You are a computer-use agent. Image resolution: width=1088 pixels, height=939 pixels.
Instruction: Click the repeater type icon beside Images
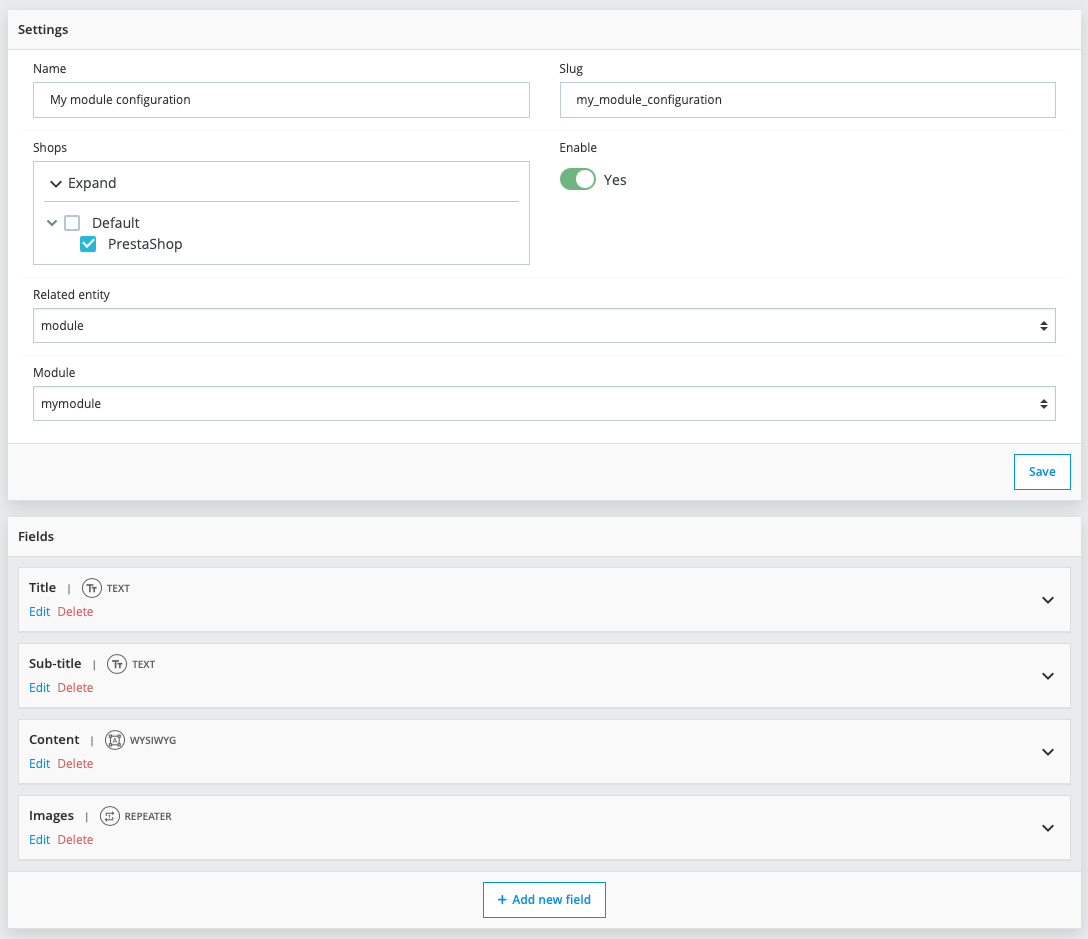click(x=110, y=816)
